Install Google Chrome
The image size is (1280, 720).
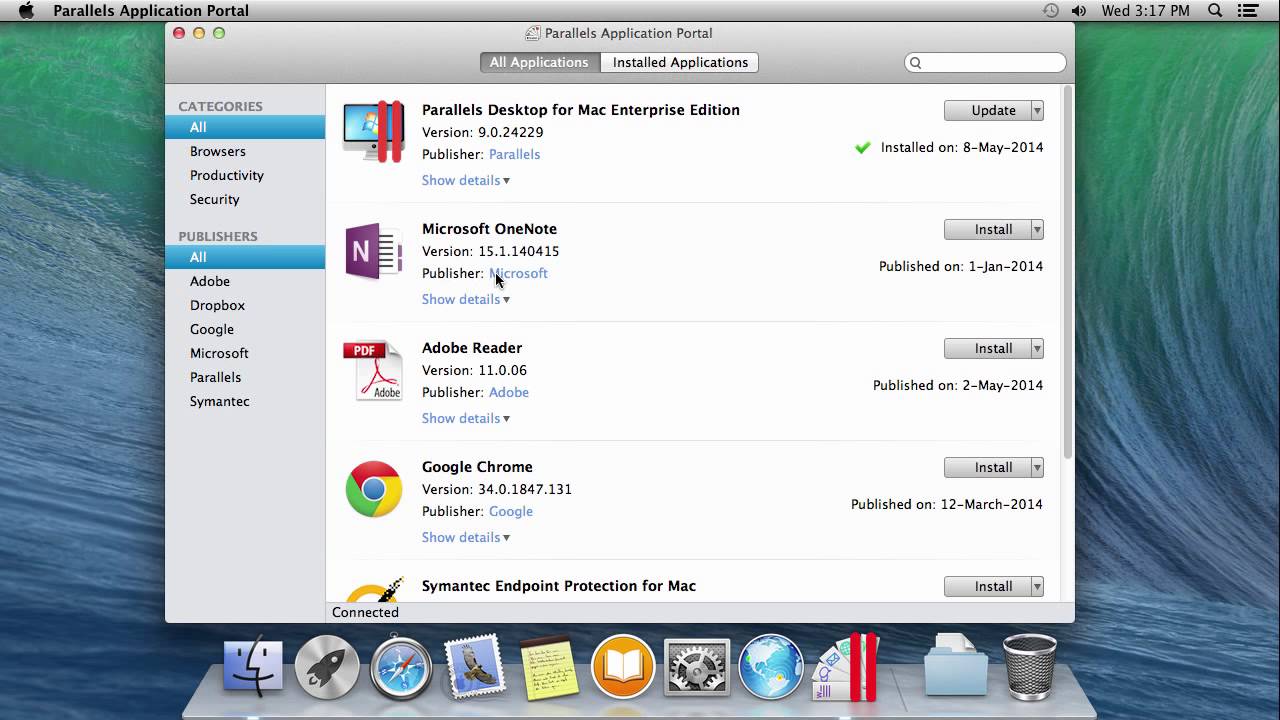987,467
